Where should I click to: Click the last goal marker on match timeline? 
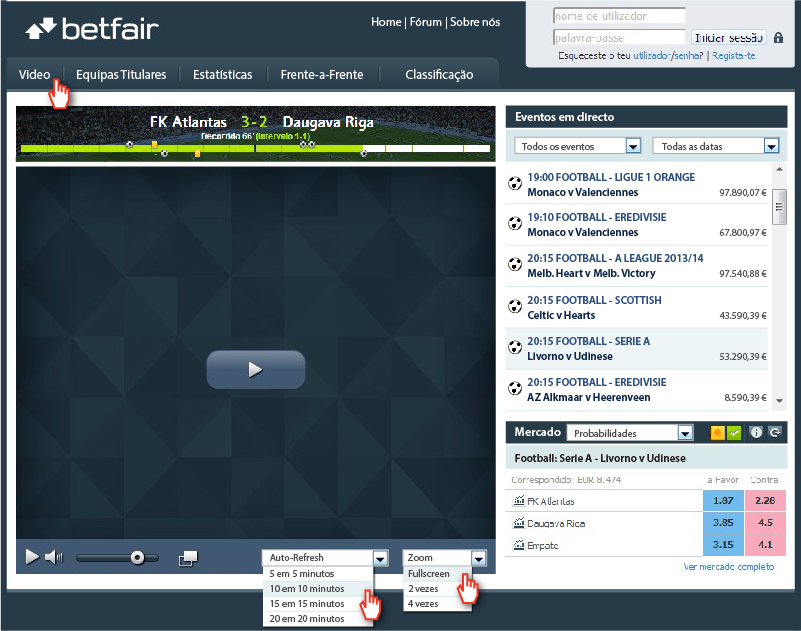tap(364, 153)
